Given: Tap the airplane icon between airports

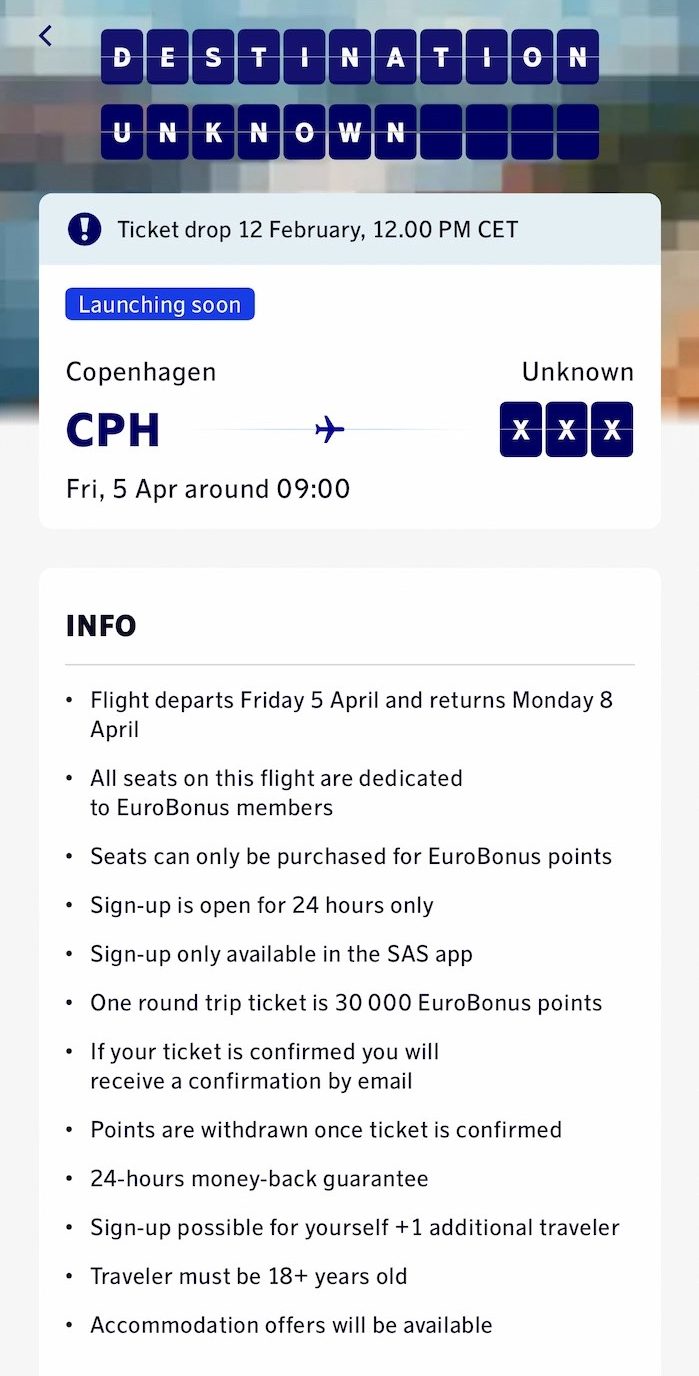Looking at the screenshot, I should tap(329, 430).
